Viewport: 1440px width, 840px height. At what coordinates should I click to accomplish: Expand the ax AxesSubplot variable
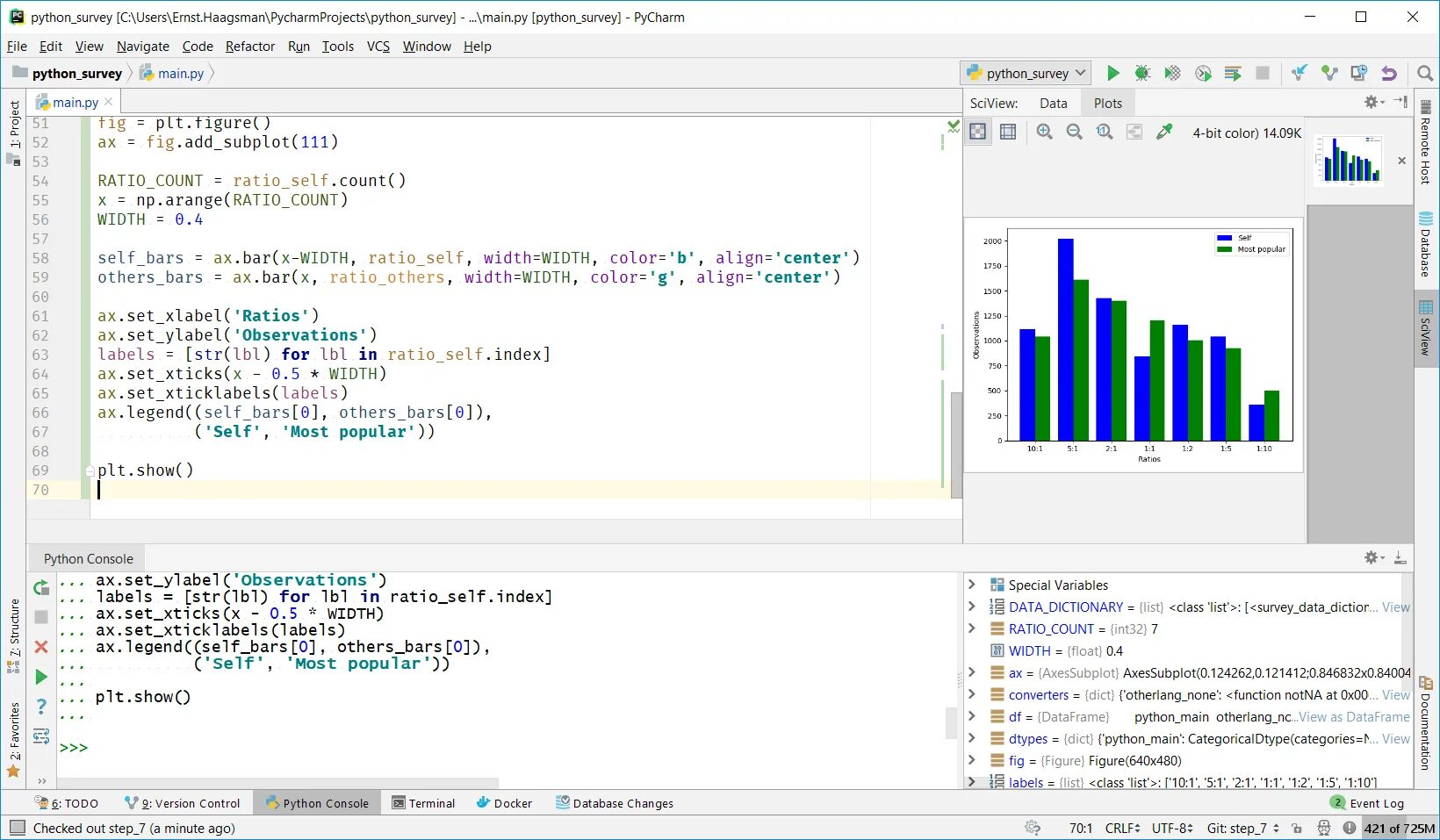coord(971,671)
